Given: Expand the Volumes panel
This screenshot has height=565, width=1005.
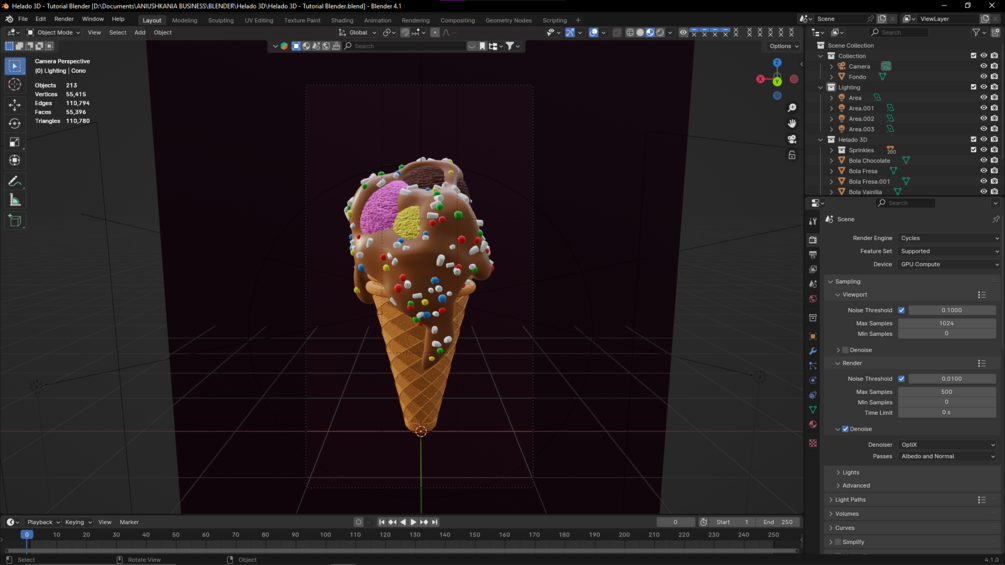Looking at the screenshot, I should [846, 514].
